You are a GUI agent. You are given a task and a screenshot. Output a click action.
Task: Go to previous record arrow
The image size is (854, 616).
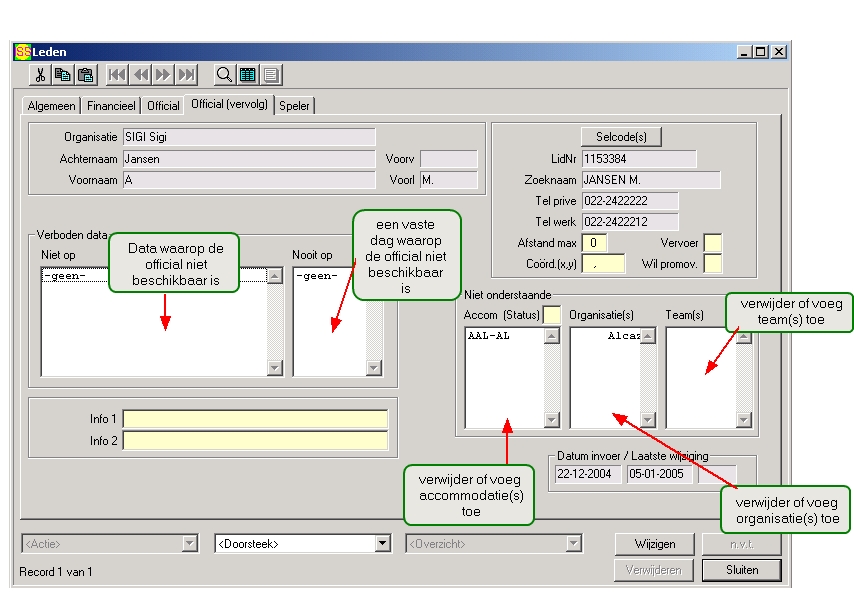click(140, 75)
